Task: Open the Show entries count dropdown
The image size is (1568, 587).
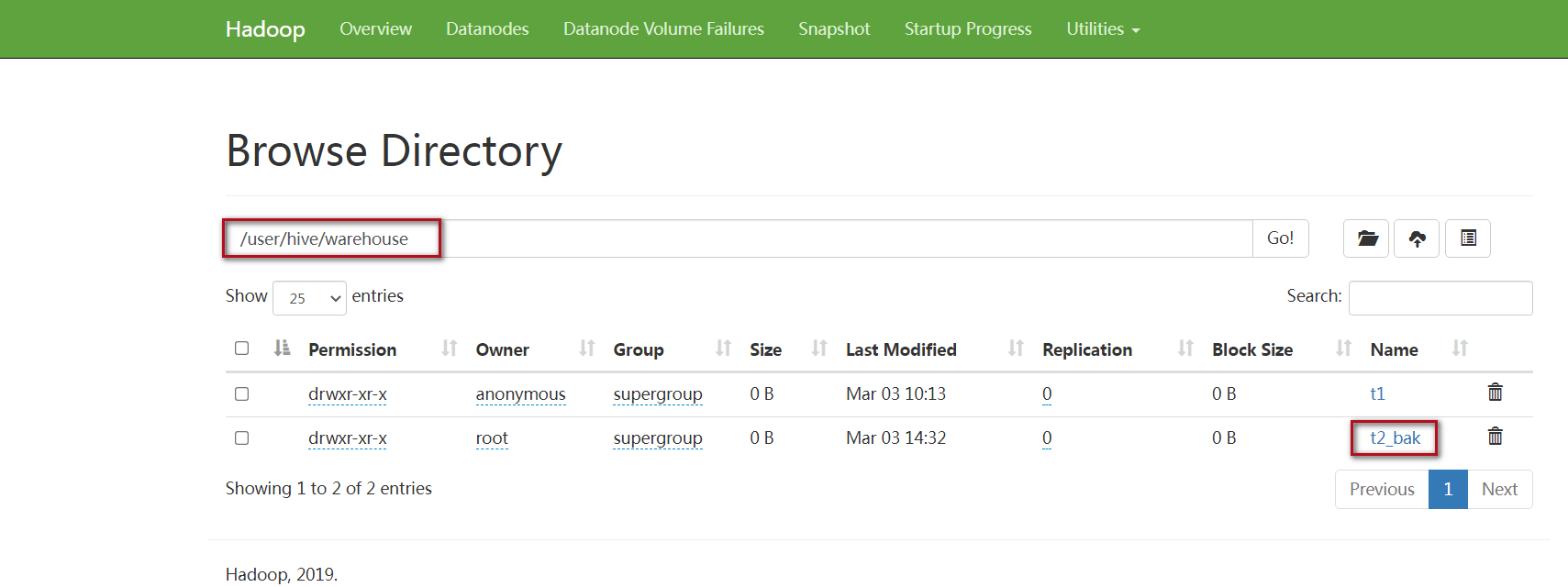Action: click(x=309, y=298)
